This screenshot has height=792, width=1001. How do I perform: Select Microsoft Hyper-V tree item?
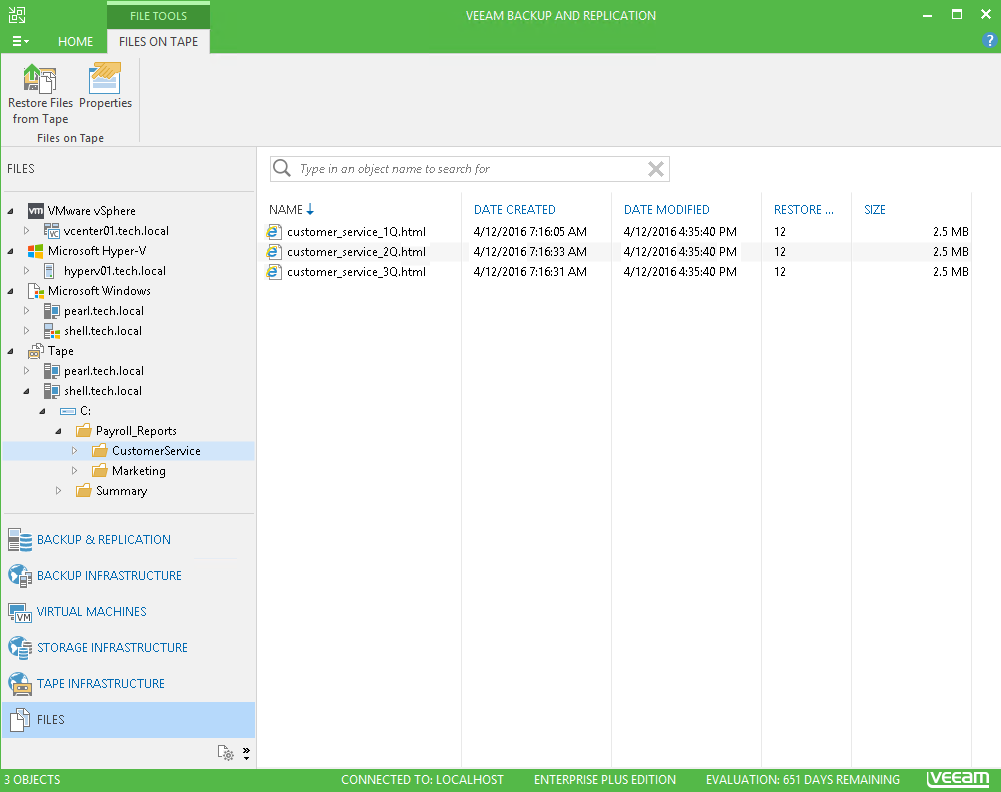coord(96,251)
